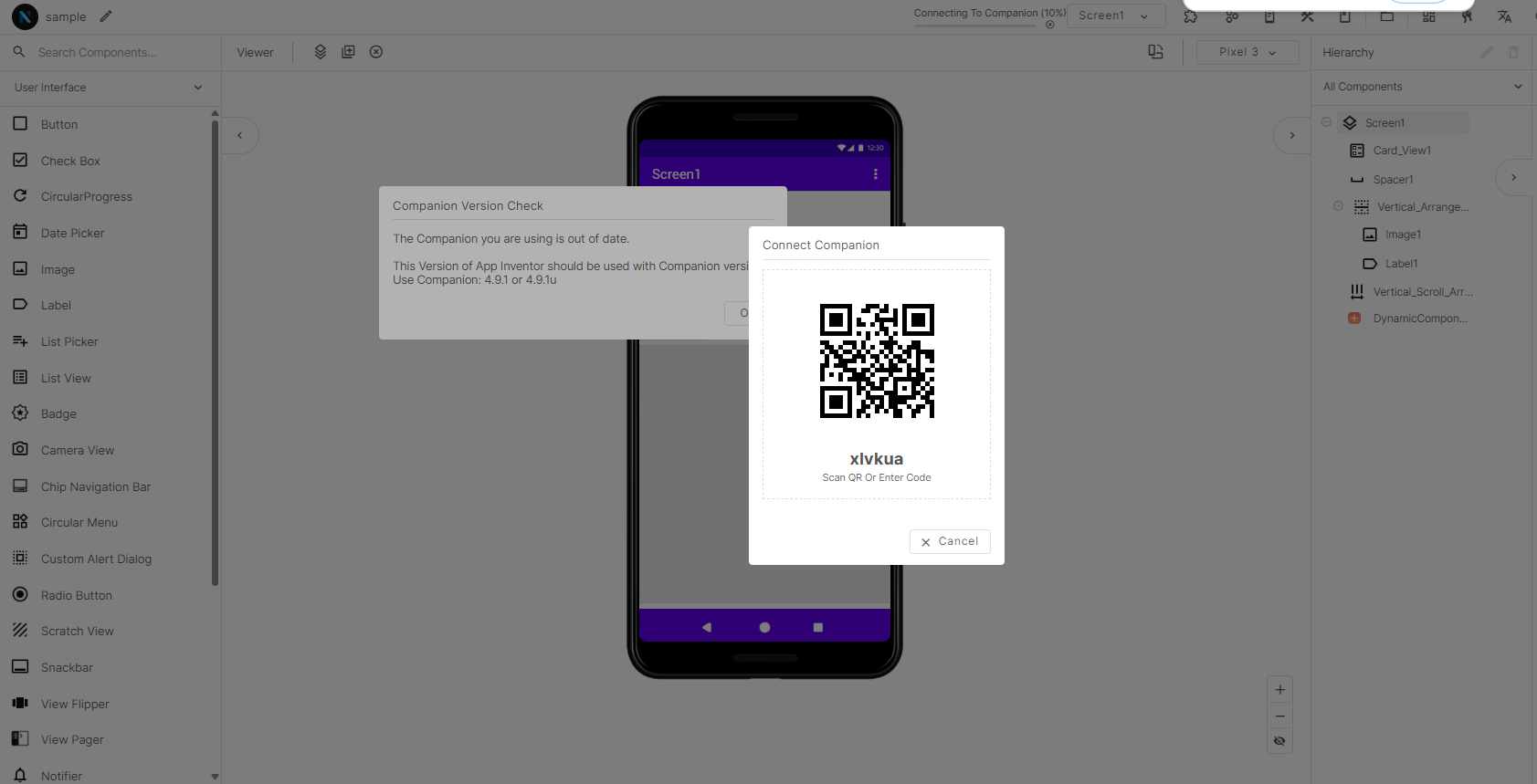Open the language translate icon
1537x784 pixels.
1504,16
